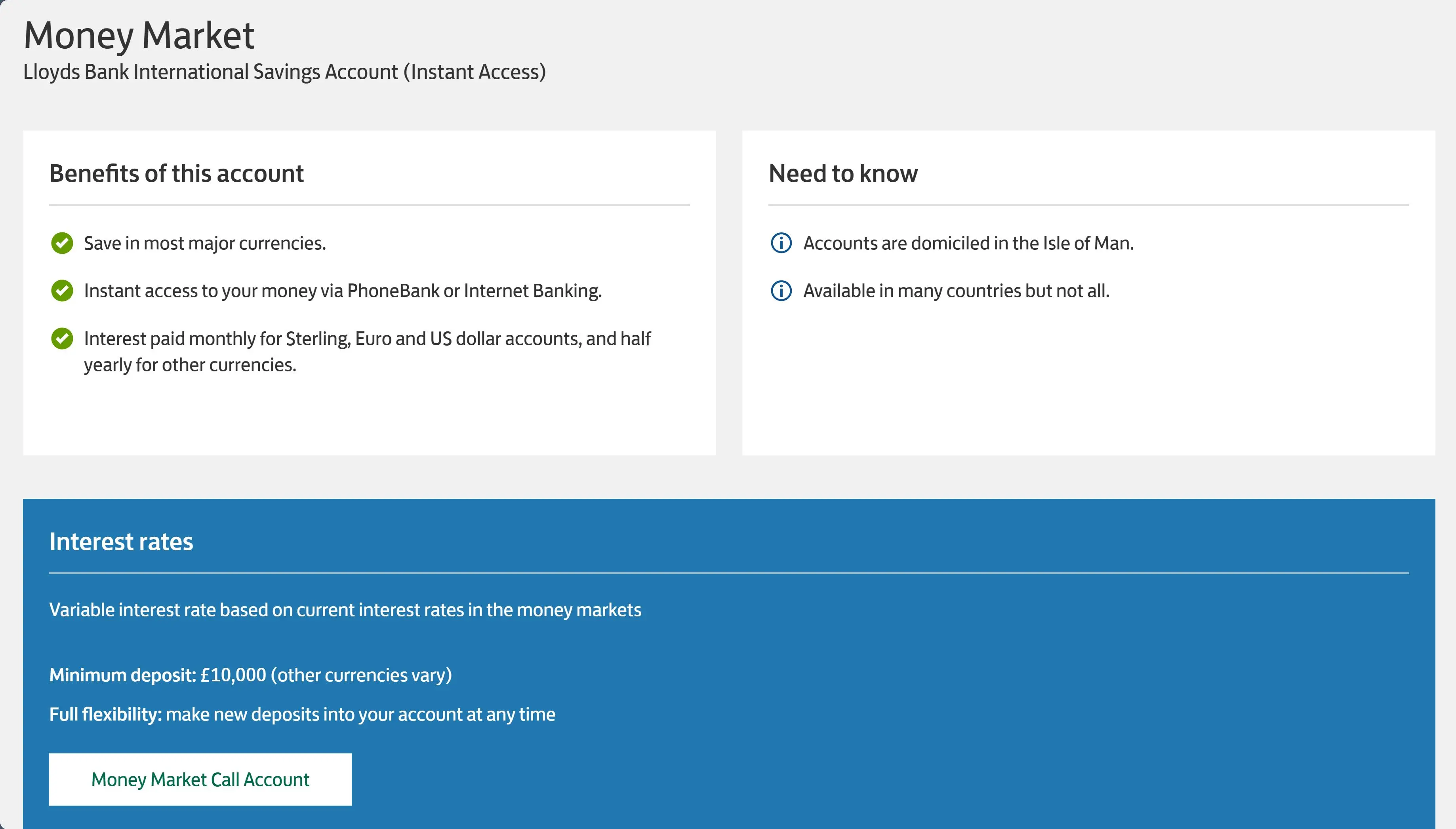Click the green checkmark beside "Instant access to your money"

[62, 290]
